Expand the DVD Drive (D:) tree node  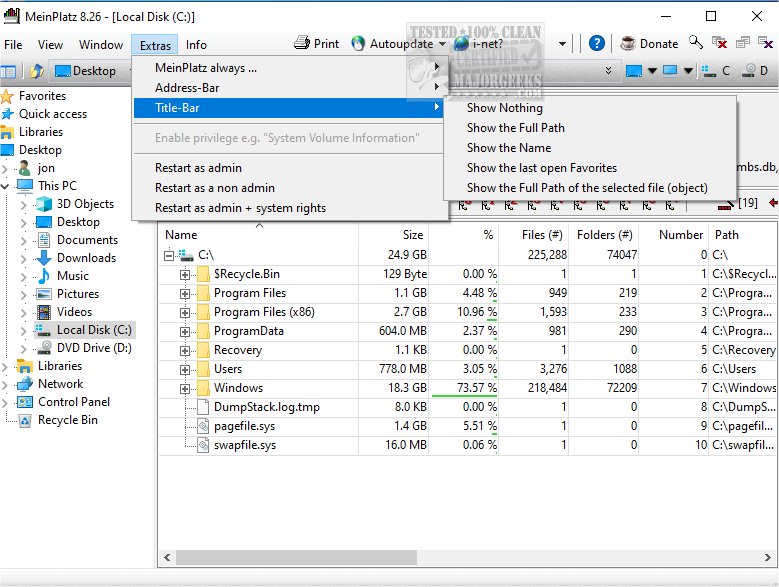point(23,349)
